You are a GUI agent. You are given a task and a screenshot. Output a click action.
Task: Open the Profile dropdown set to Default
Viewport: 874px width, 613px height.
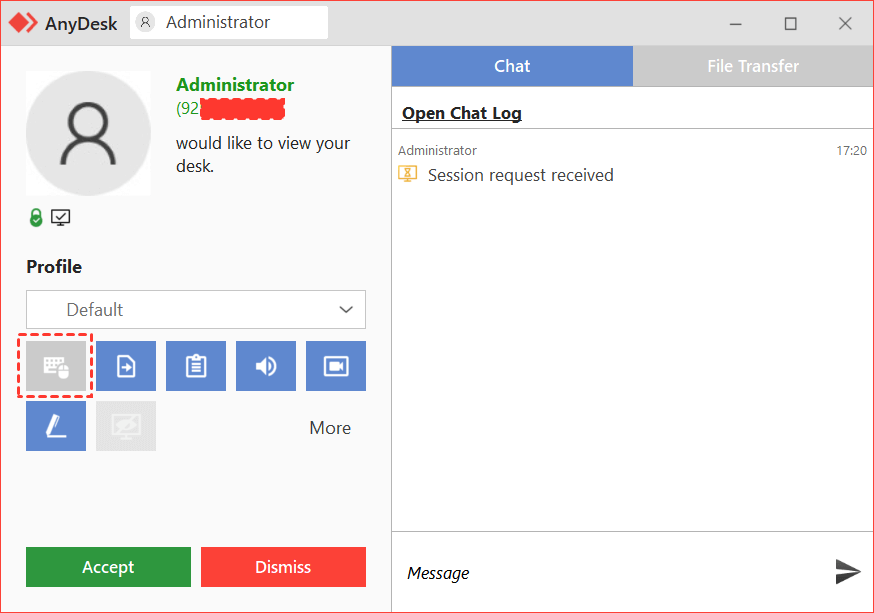coord(196,309)
